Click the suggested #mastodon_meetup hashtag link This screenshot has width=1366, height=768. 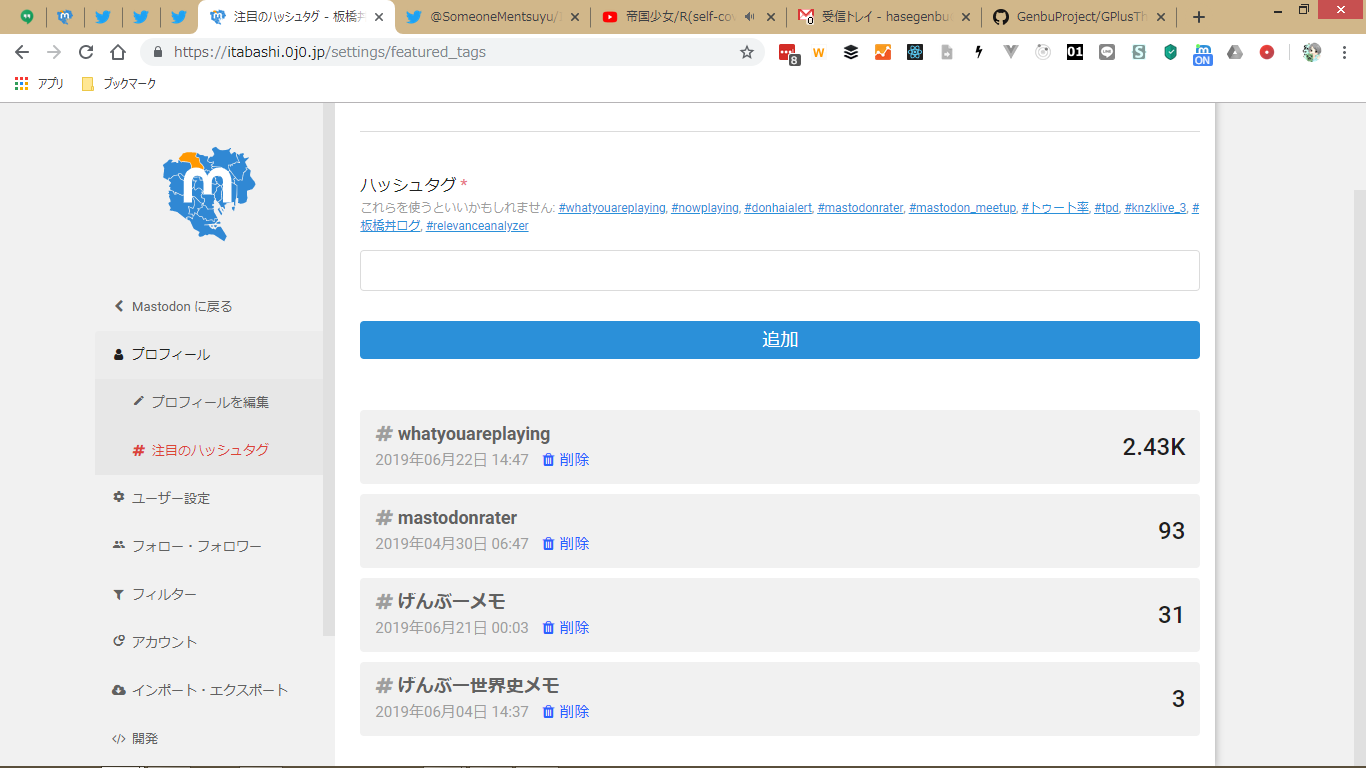click(962, 208)
